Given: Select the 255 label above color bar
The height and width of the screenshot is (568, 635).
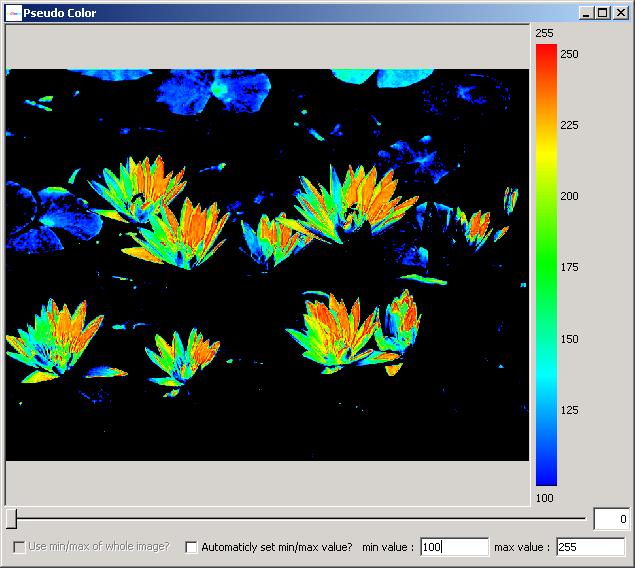Looking at the screenshot, I should point(544,33).
